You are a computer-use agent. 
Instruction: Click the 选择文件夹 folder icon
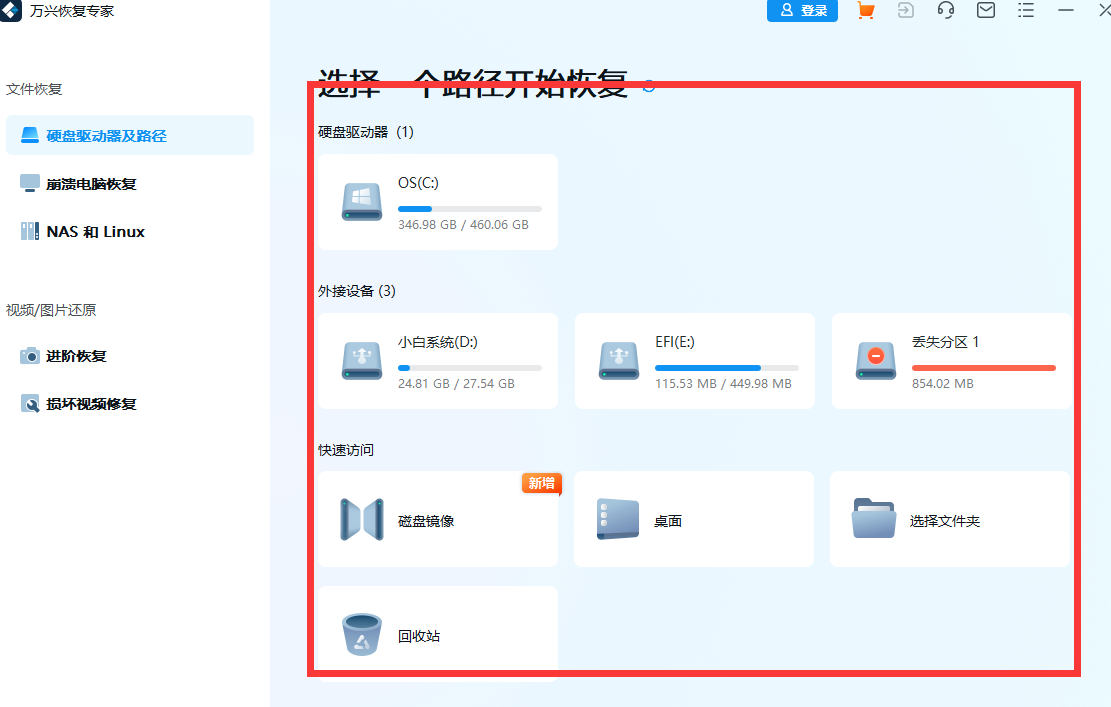(x=873, y=518)
